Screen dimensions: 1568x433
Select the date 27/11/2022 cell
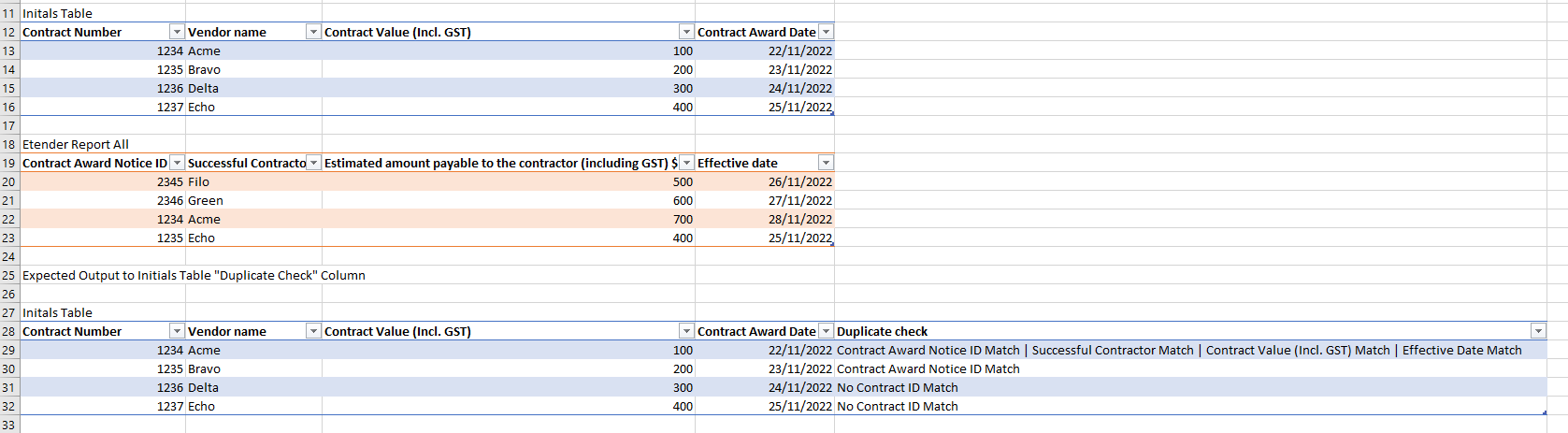pos(765,200)
